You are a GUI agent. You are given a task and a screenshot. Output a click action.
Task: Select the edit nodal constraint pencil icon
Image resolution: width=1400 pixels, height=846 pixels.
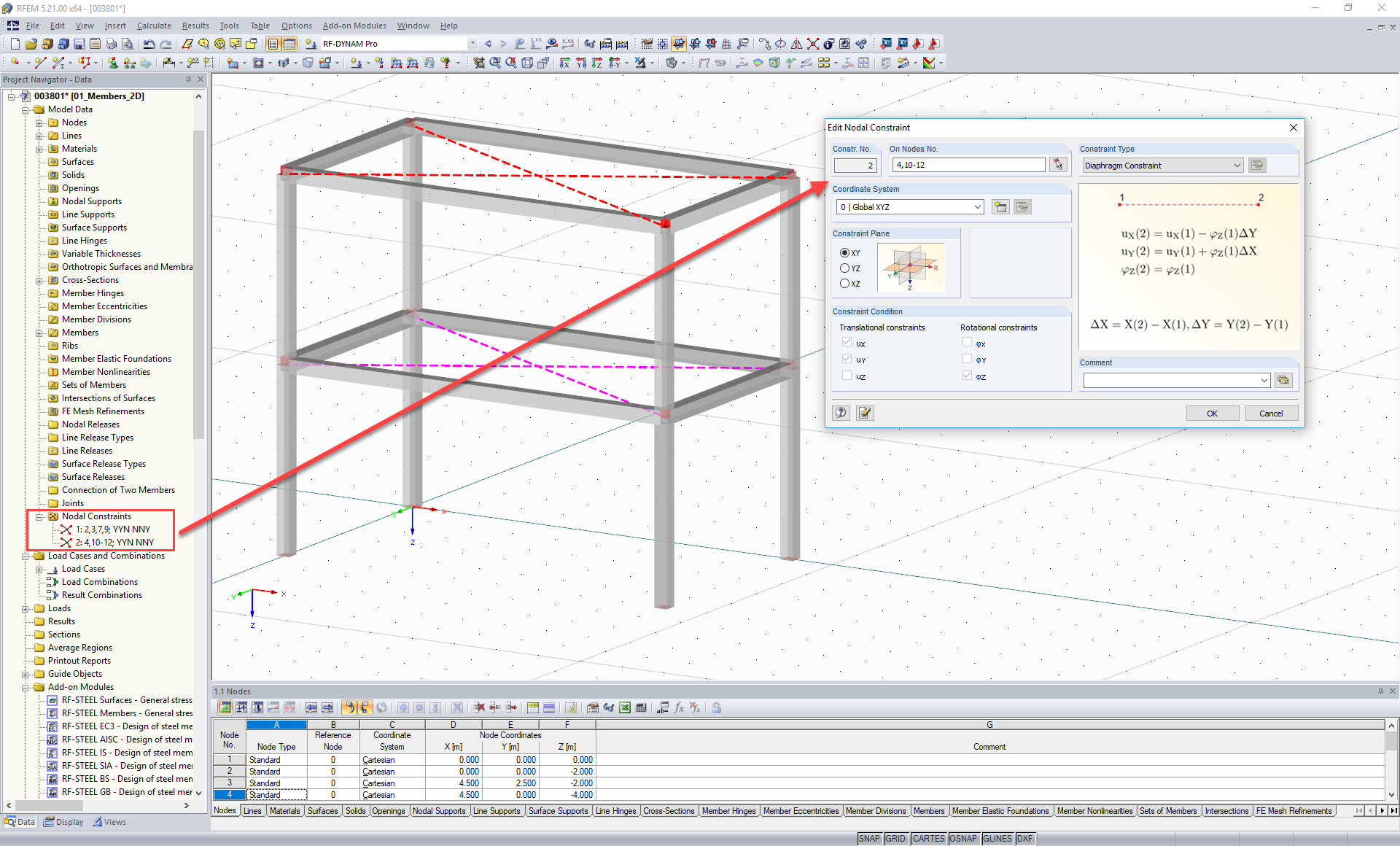(865, 413)
